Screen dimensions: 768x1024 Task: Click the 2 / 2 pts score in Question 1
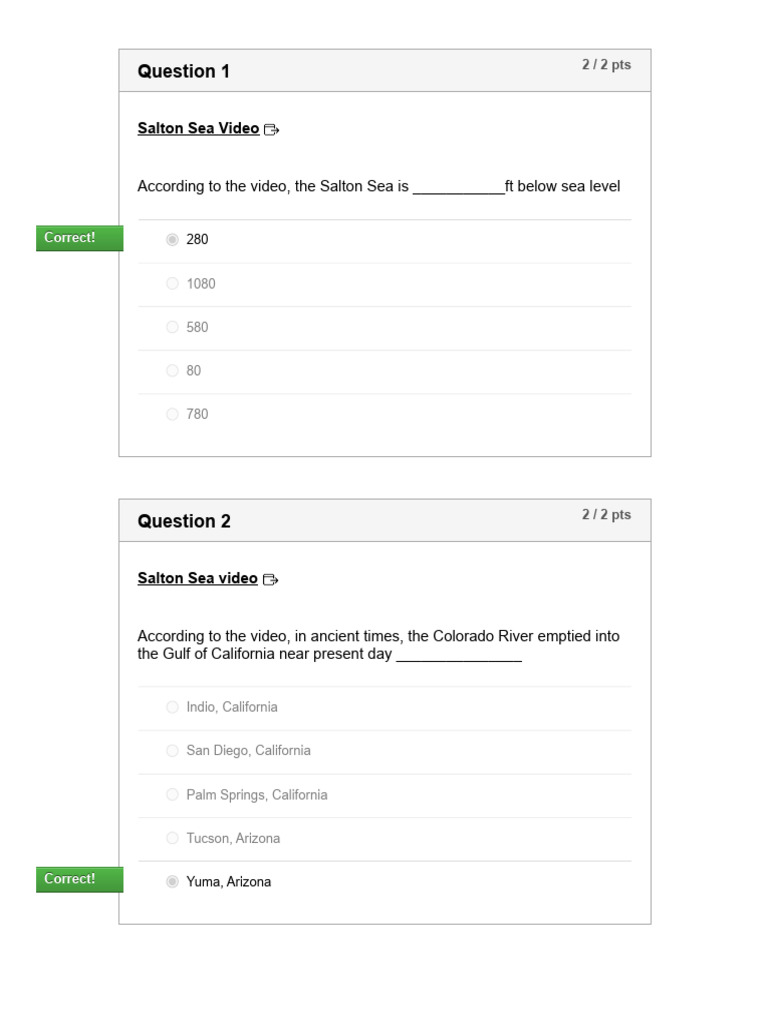[606, 65]
